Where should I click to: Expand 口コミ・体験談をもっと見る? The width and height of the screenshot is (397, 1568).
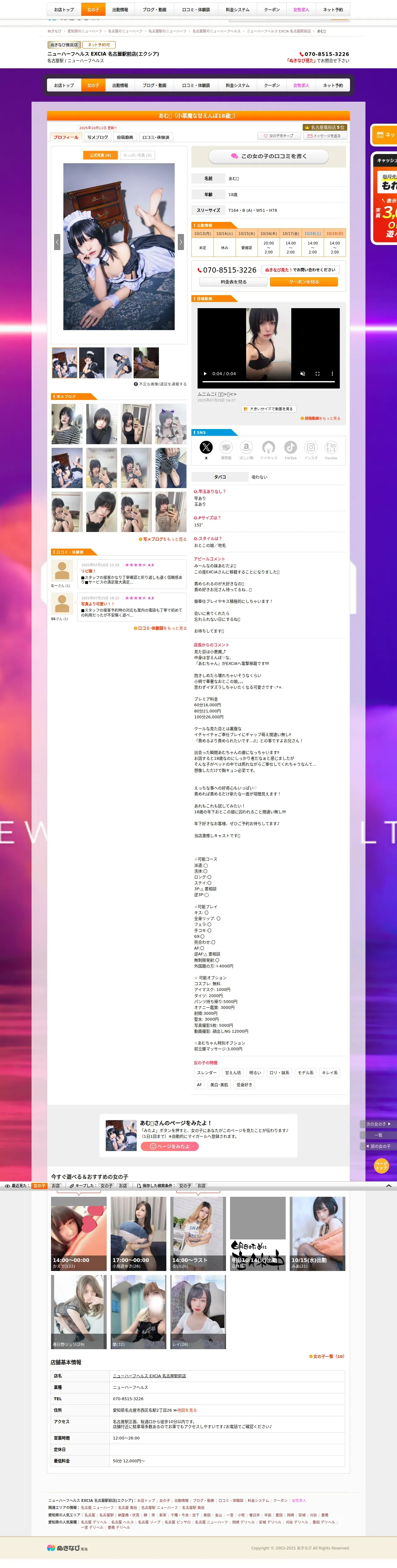(160, 628)
